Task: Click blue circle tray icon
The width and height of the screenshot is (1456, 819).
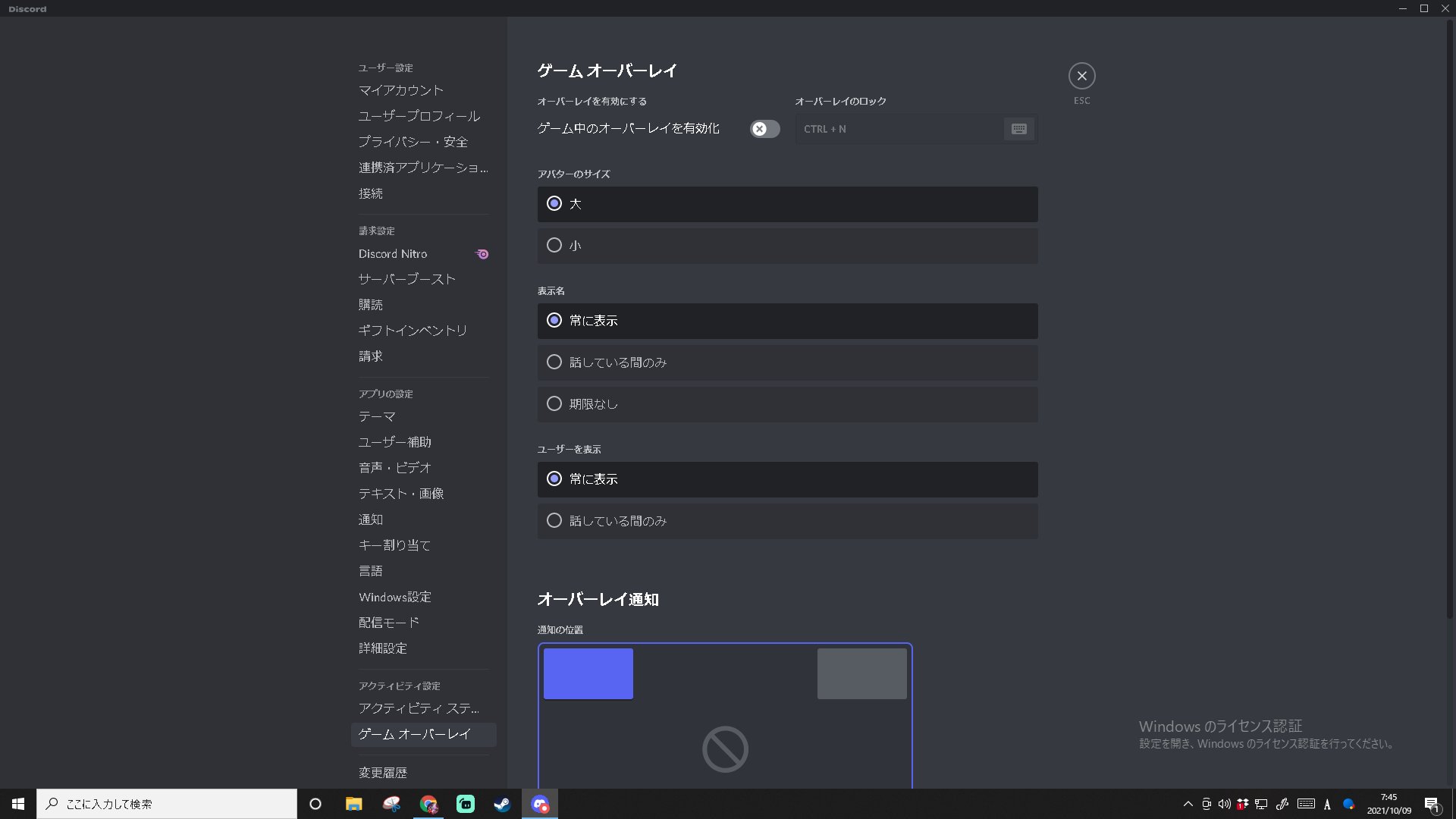Action: tap(1348, 804)
